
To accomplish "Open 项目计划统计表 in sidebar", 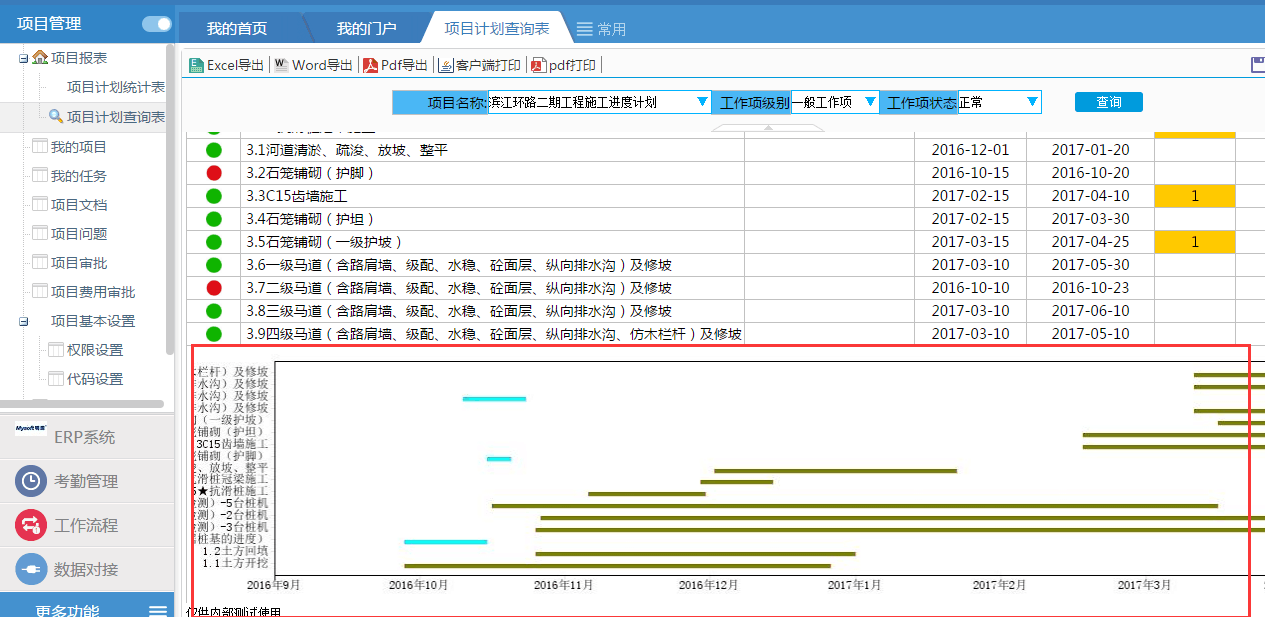I will pyautogui.click(x=115, y=88).
